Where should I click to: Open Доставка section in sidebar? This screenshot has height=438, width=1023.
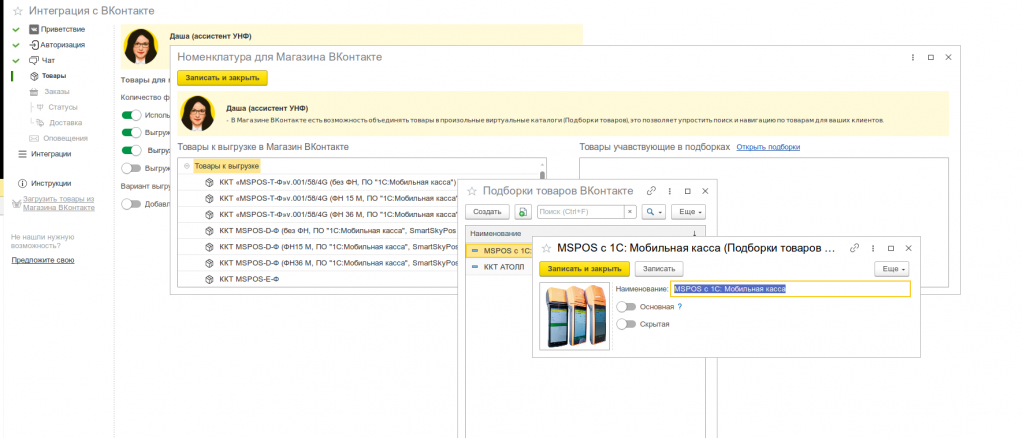tap(65, 123)
